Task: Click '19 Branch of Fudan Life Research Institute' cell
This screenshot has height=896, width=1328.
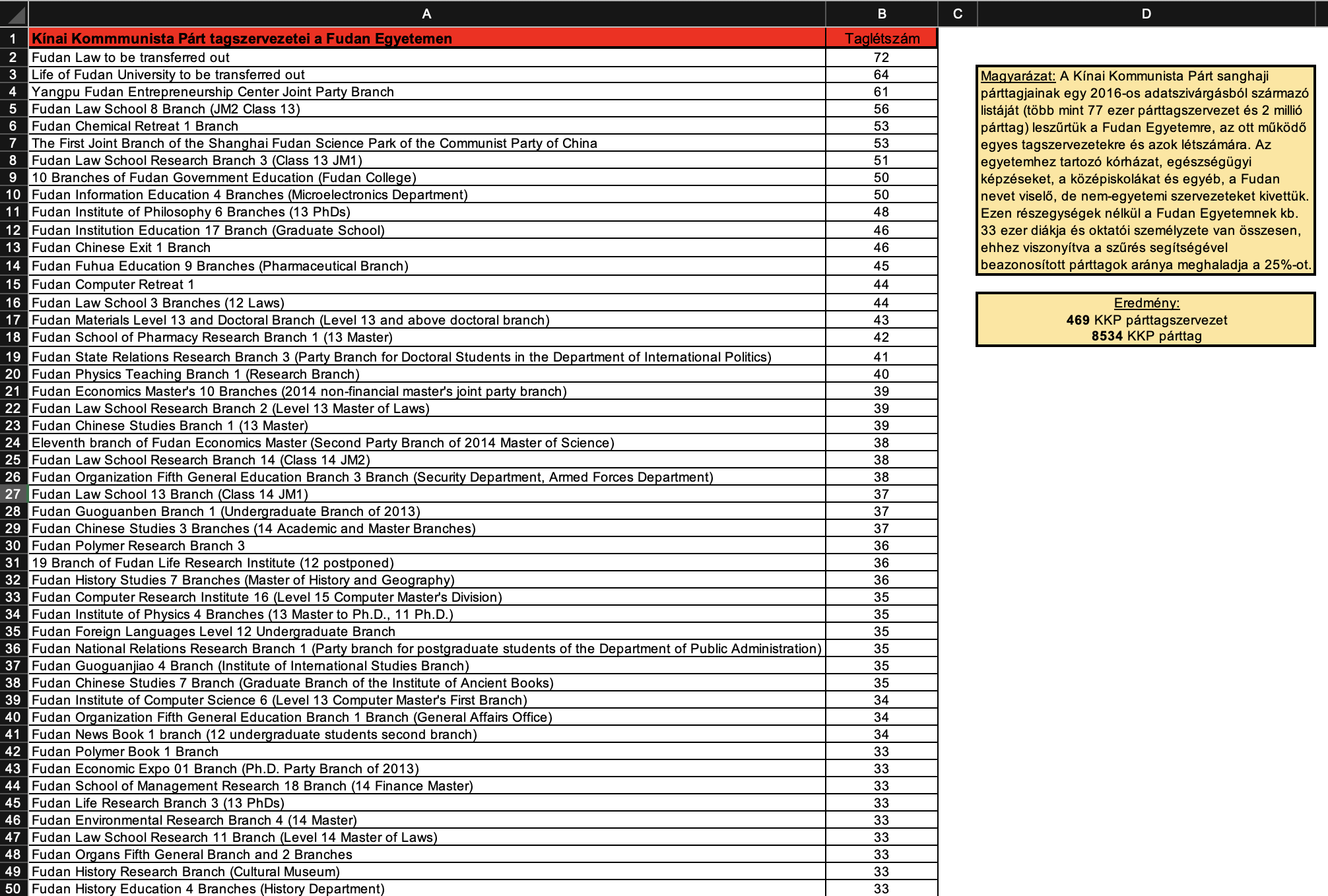Action: (x=427, y=563)
